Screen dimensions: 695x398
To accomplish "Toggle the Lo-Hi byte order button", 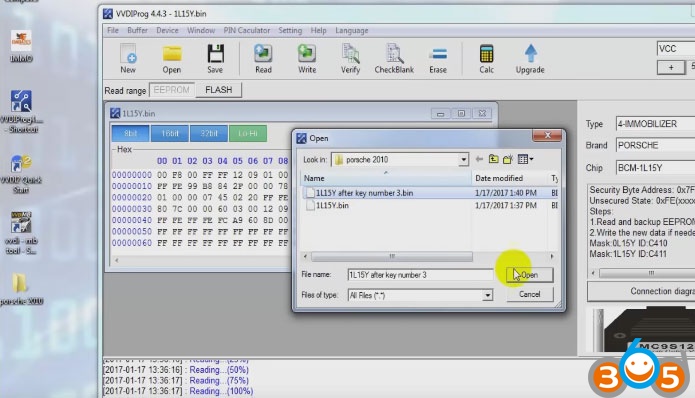I will 248,133.
